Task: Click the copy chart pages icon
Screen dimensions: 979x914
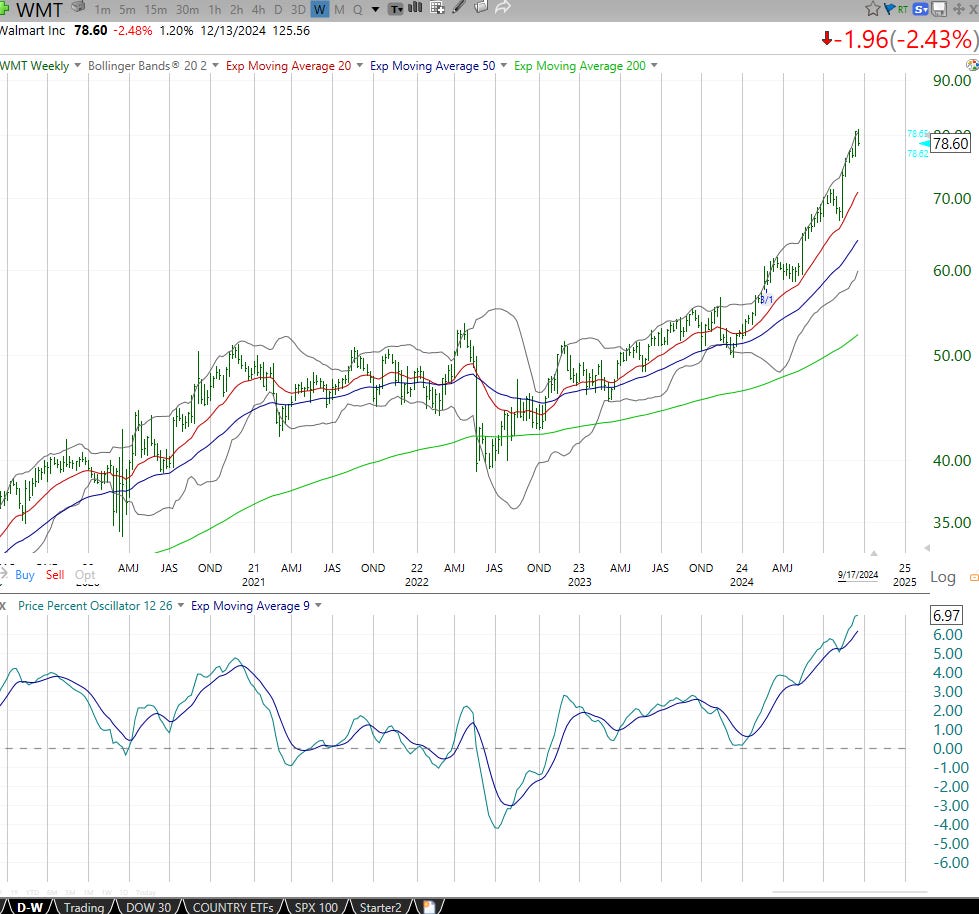Action: coord(481,7)
